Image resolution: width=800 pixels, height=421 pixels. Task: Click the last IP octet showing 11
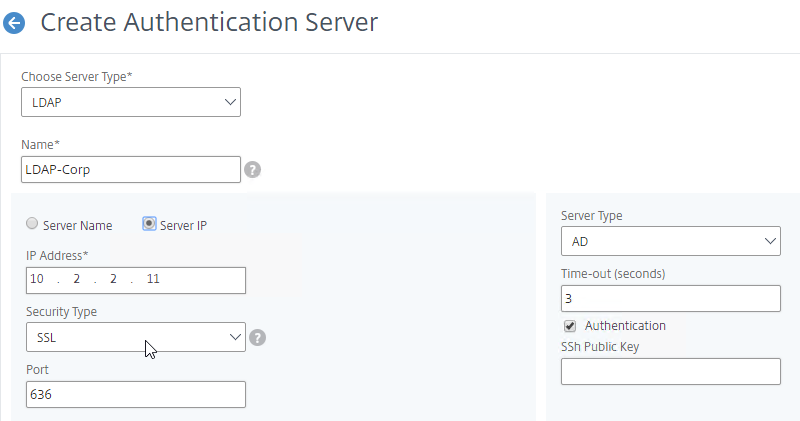click(x=153, y=279)
